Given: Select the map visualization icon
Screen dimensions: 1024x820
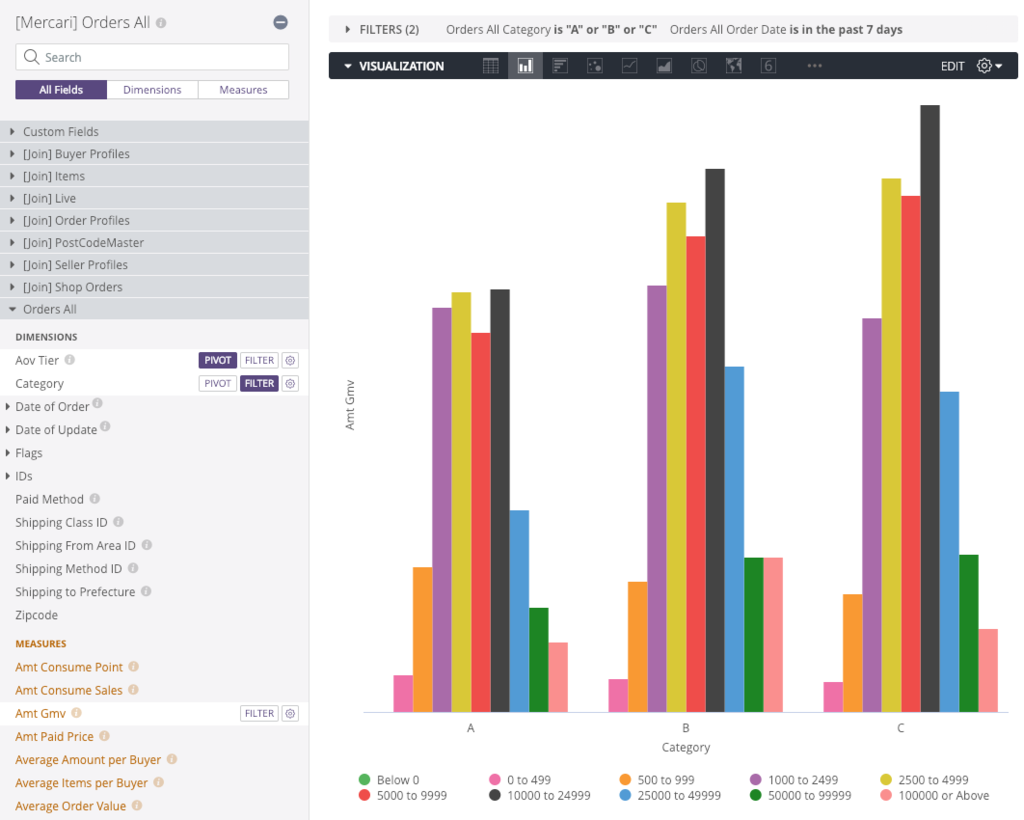Looking at the screenshot, I should pyautogui.click(x=733, y=66).
